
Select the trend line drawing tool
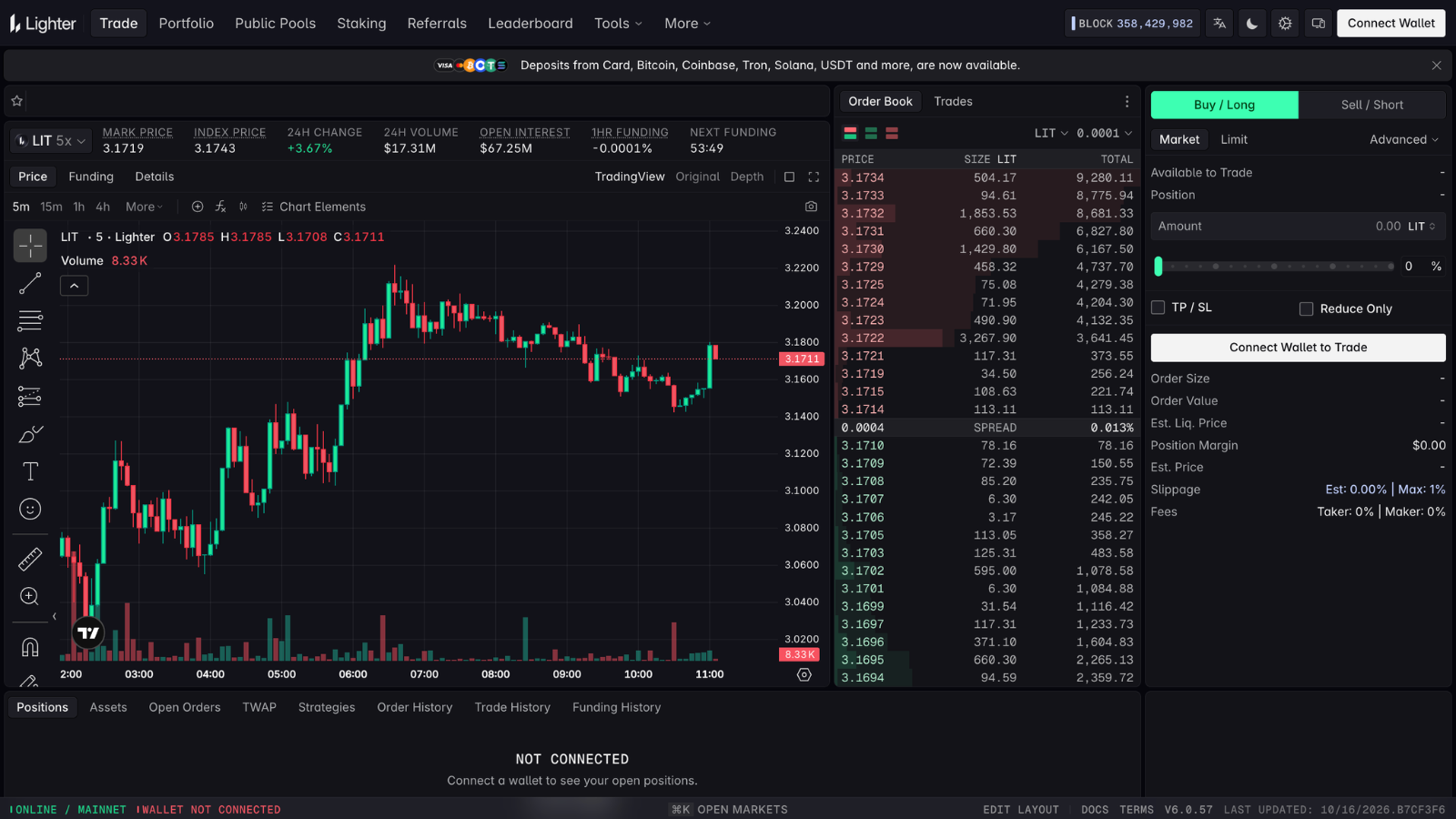pos(30,283)
